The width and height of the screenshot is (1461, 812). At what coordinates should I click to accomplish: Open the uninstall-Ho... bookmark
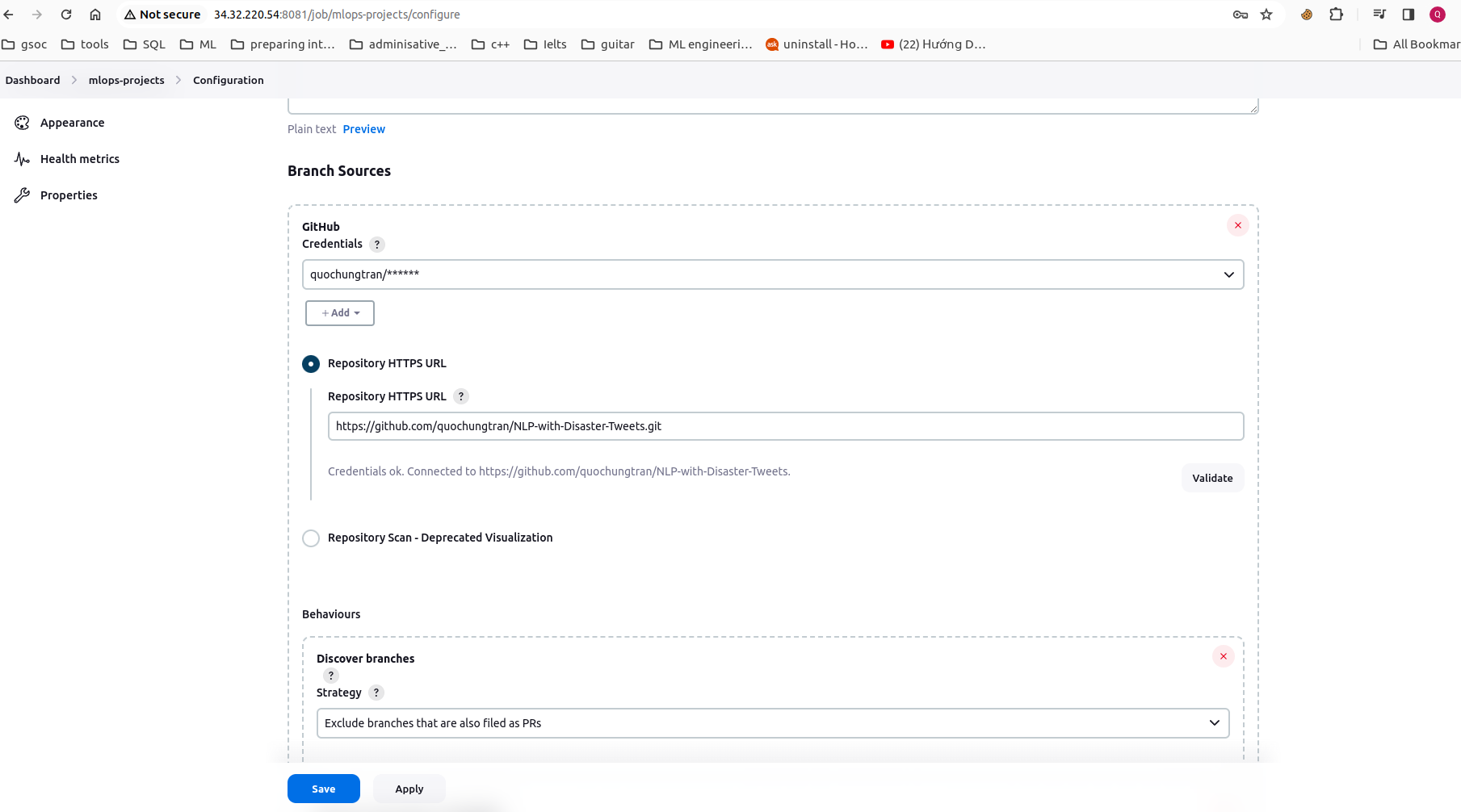[x=817, y=44]
